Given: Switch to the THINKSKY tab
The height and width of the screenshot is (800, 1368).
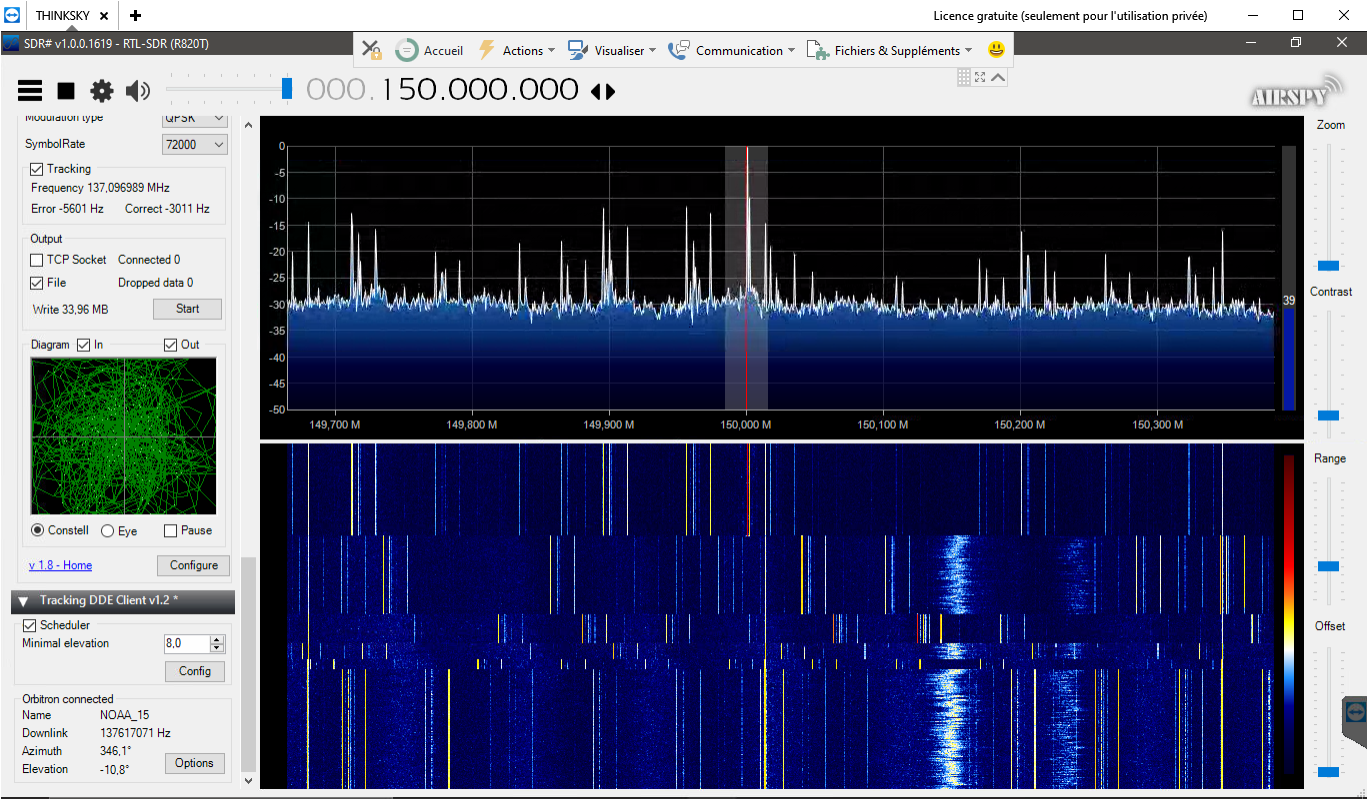Looking at the screenshot, I should pyautogui.click(x=64, y=16).
